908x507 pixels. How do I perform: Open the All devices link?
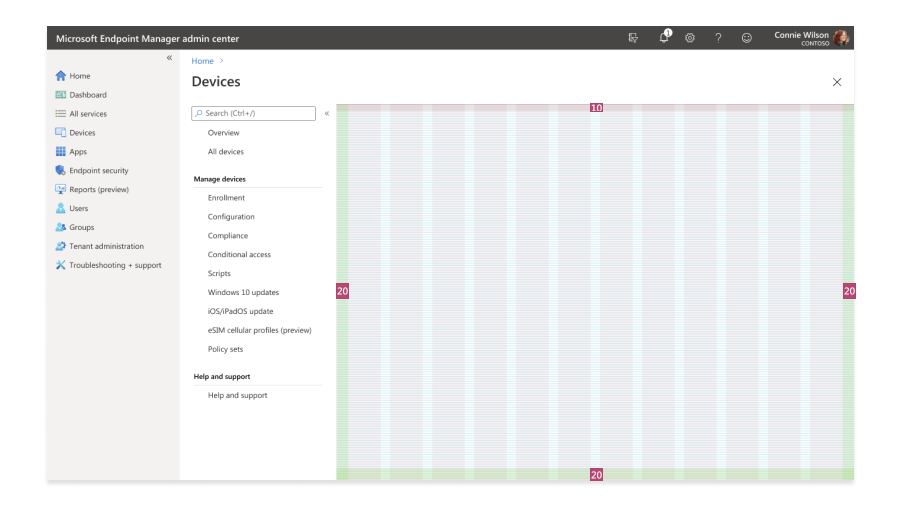pyautogui.click(x=226, y=152)
